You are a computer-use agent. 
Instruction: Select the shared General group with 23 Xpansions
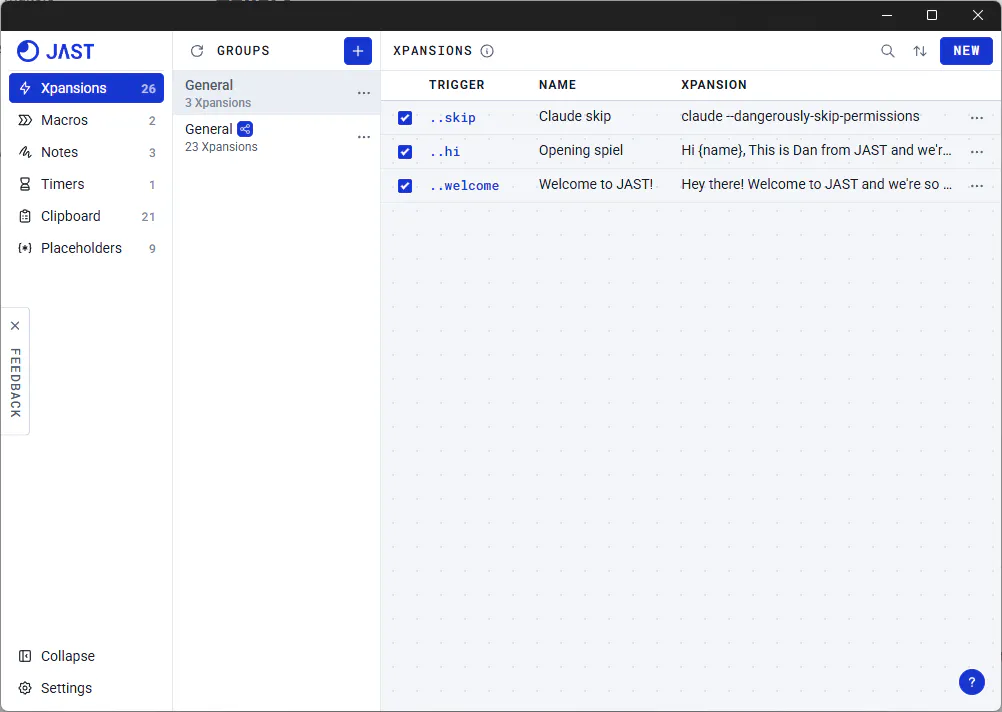277,137
